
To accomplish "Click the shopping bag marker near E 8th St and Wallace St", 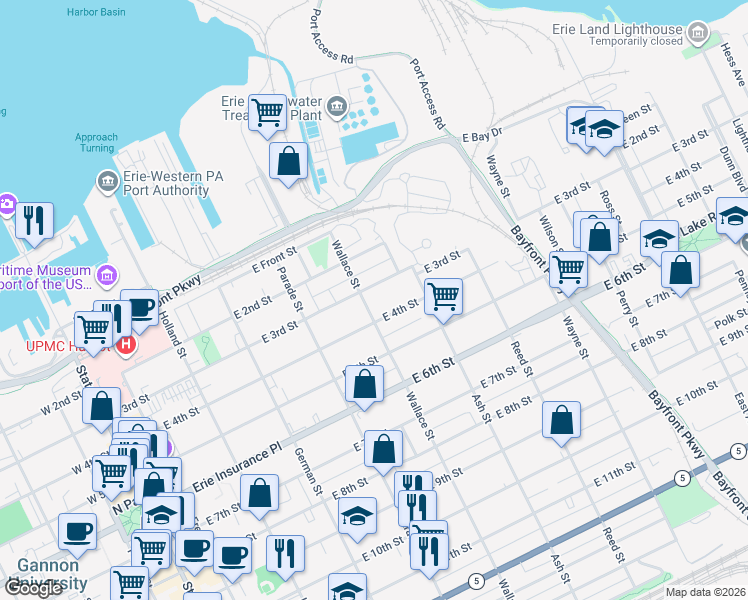I will (384, 449).
